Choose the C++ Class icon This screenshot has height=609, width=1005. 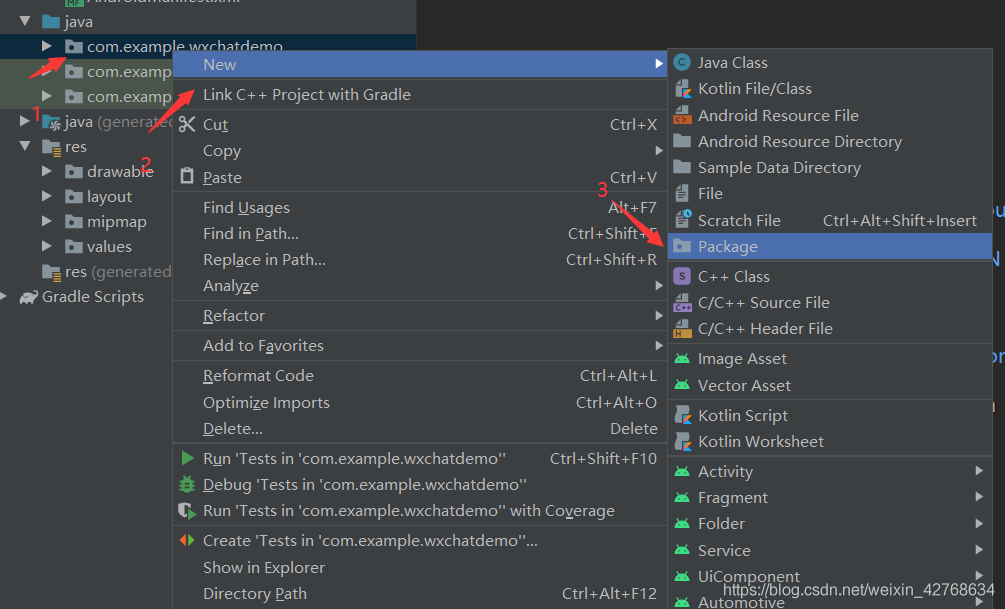pos(683,276)
